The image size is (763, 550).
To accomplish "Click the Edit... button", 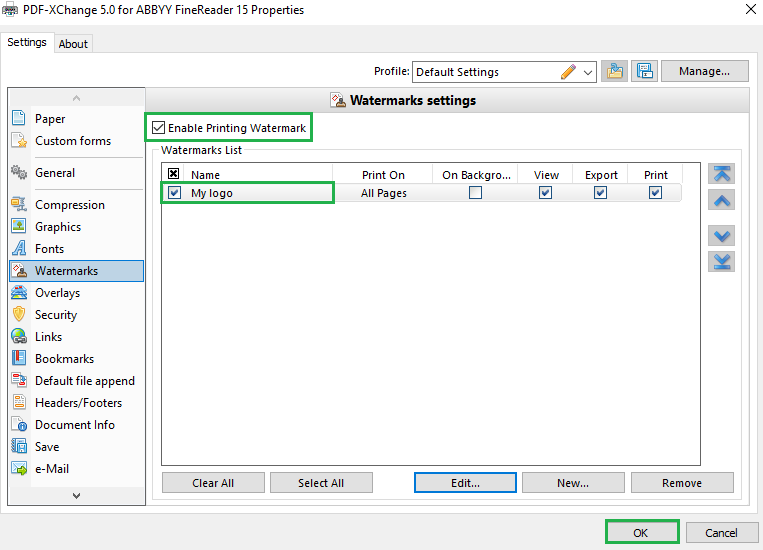I will [x=465, y=483].
